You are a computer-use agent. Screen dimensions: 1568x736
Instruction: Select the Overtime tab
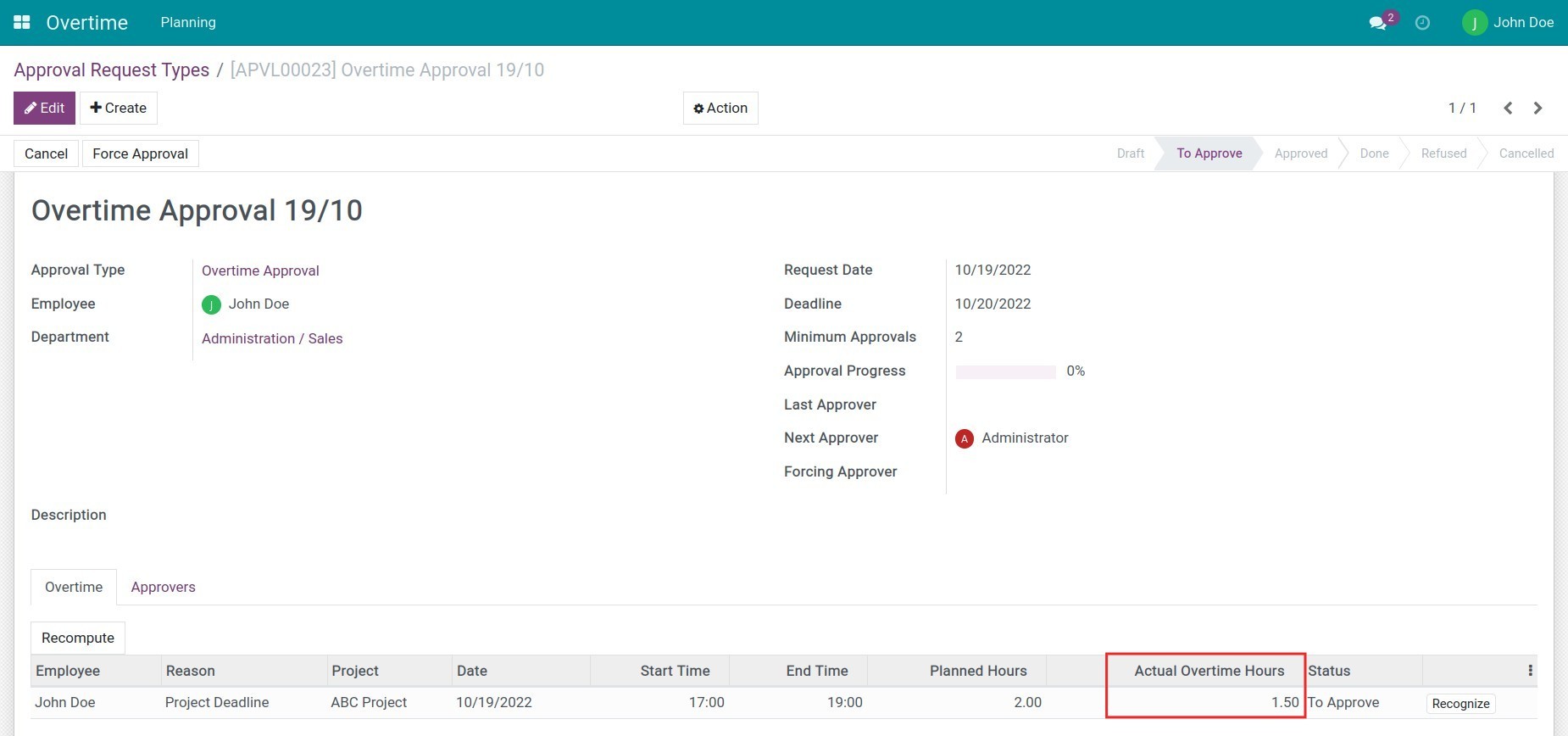pyautogui.click(x=74, y=587)
